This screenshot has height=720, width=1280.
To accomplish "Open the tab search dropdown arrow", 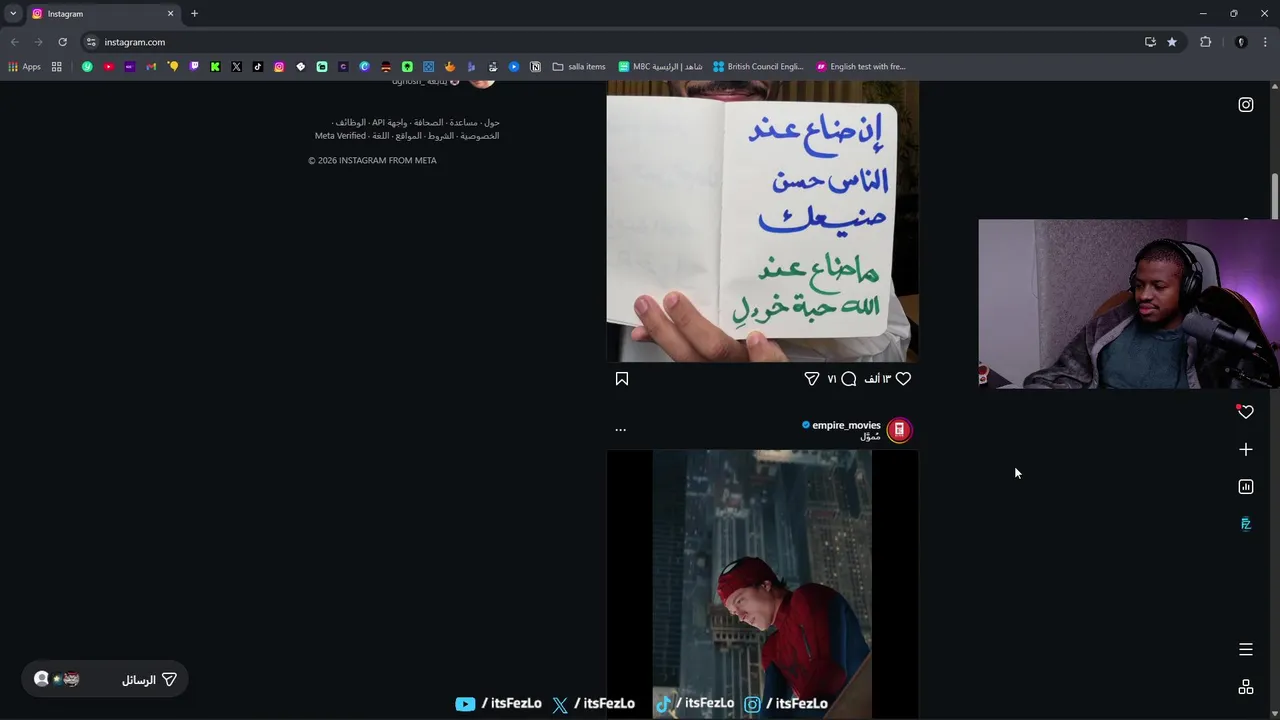I will [x=13, y=14].
